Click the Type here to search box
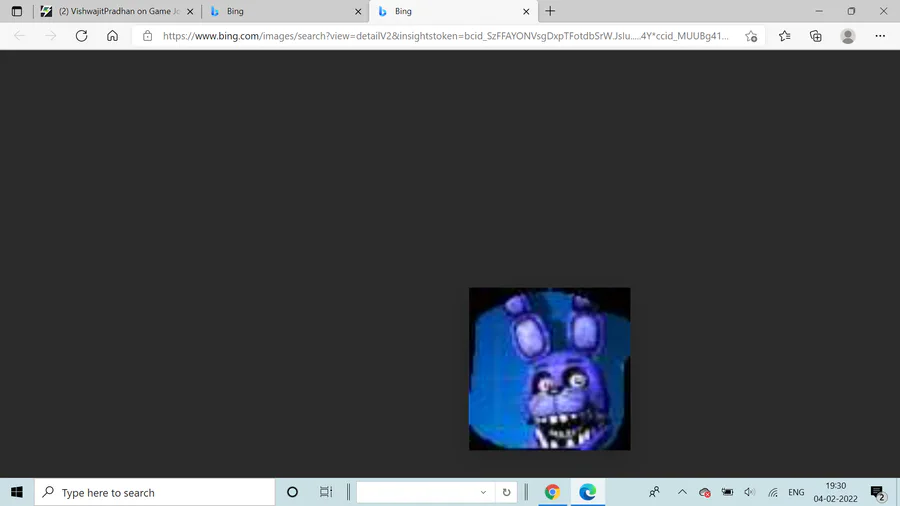This screenshot has width=900, height=506. (x=155, y=492)
